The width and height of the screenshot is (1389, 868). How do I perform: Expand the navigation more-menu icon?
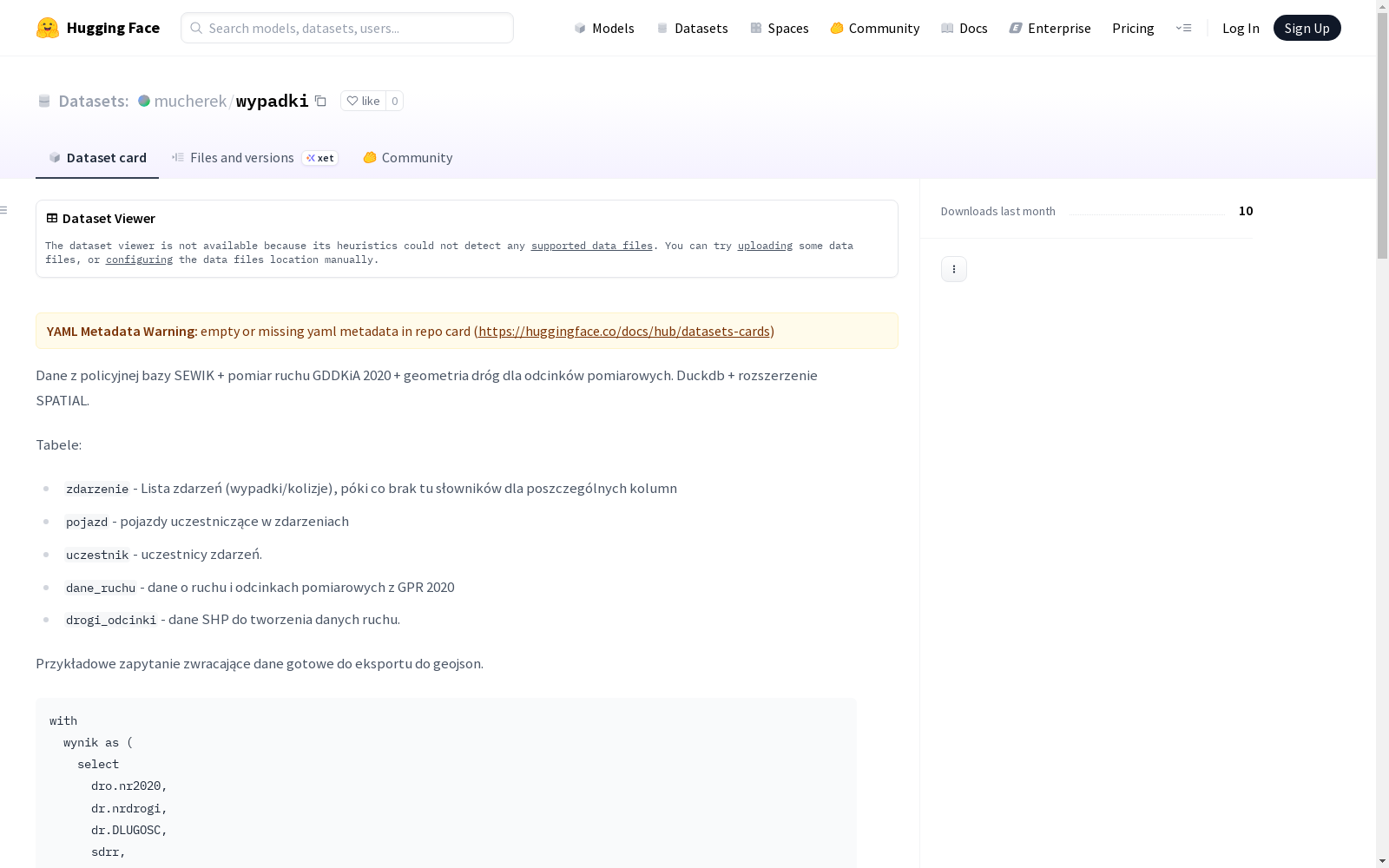(x=1183, y=28)
